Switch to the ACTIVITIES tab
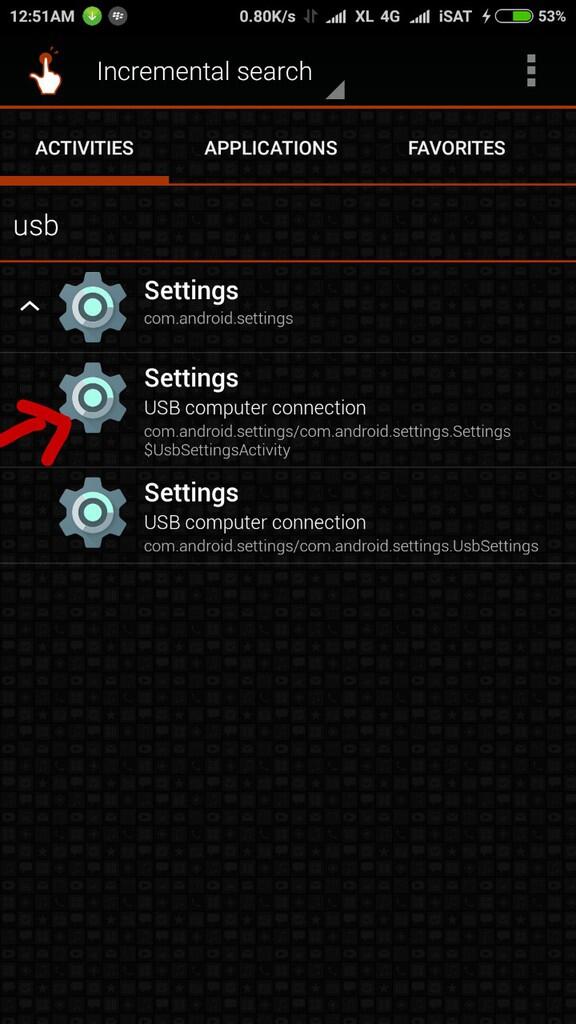The width and height of the screenshot is (576, 1024). [84, 148]
